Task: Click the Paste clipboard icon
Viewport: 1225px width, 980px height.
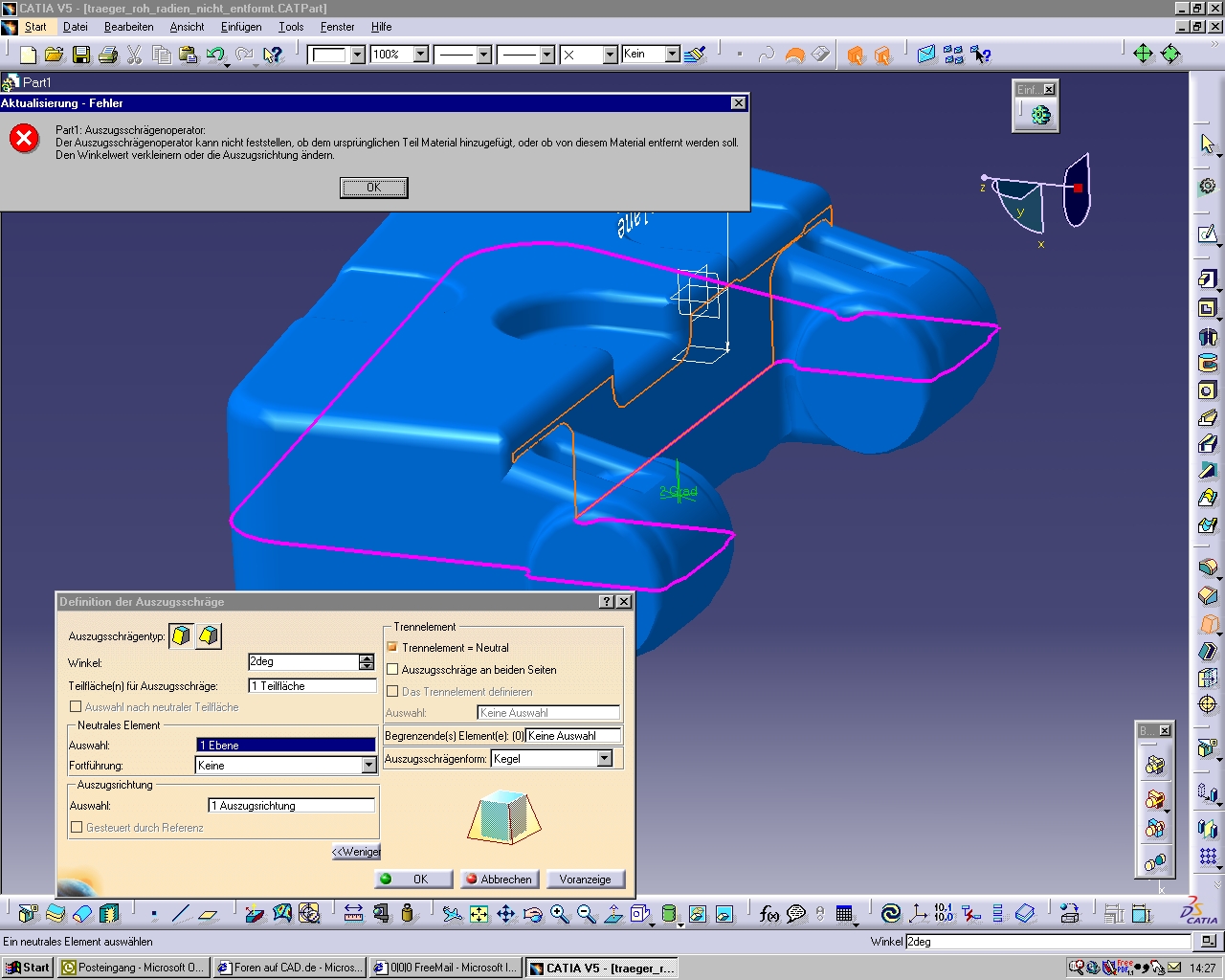Action: [189, 55]
